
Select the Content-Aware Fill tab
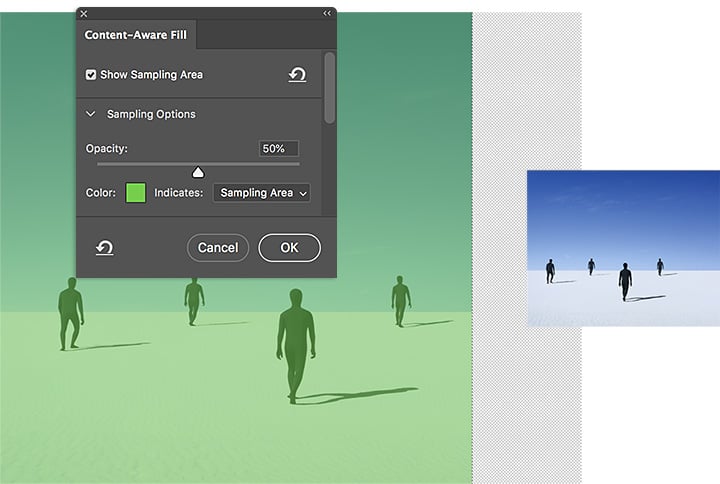pos(136,35)
